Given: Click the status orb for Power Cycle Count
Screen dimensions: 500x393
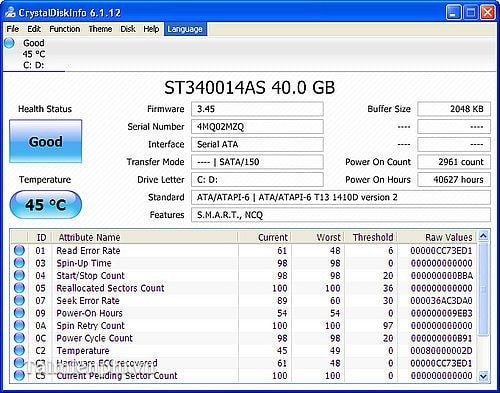Looking at the screenshot, I should point(19,338).
